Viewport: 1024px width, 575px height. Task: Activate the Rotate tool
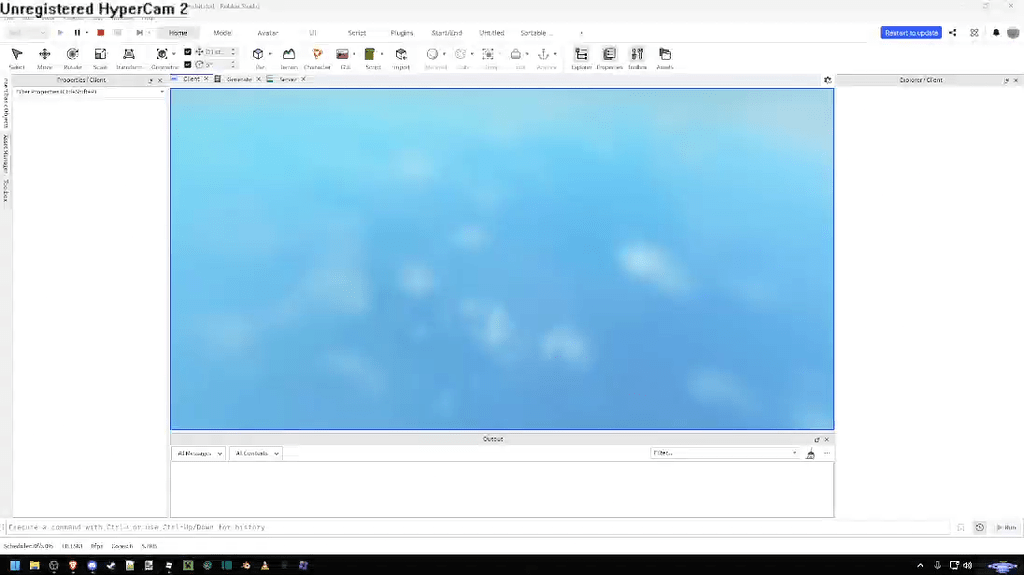pos(72,58)
